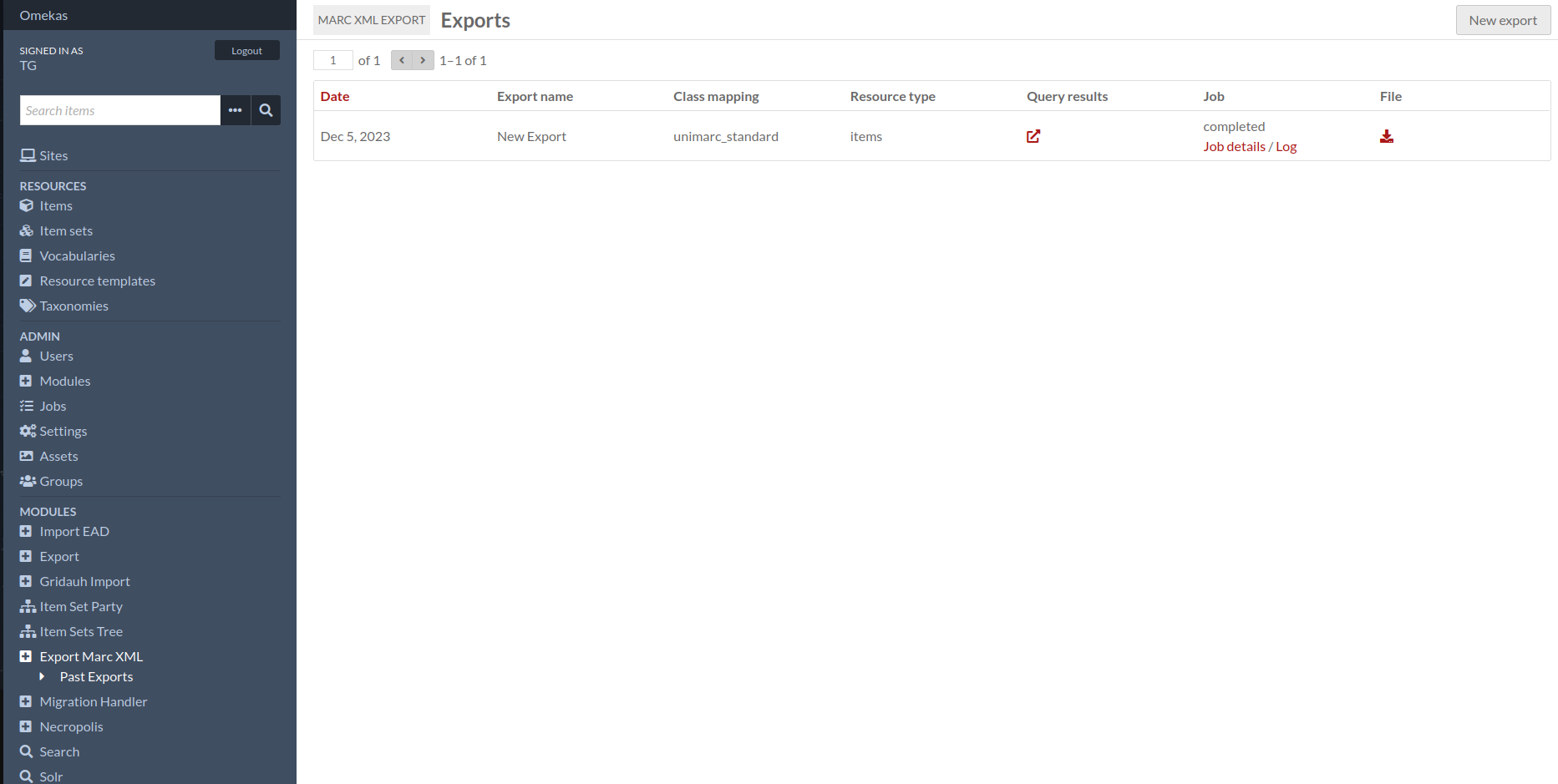Collapse the Past Exports arrow marker

pos(42,676)
